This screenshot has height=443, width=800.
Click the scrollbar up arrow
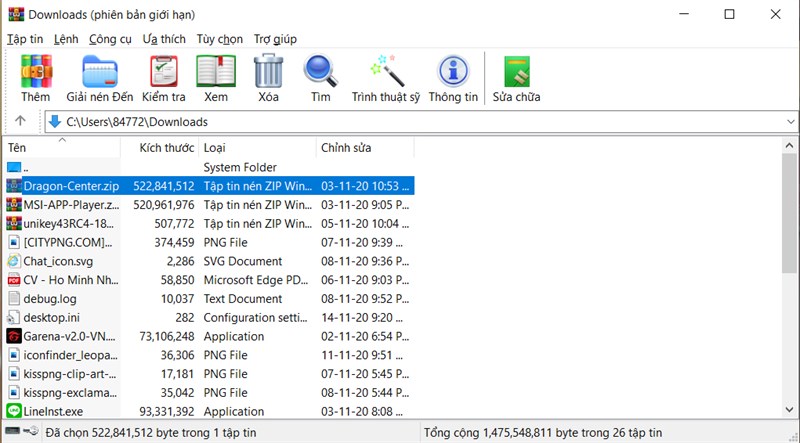pos(789,146)
